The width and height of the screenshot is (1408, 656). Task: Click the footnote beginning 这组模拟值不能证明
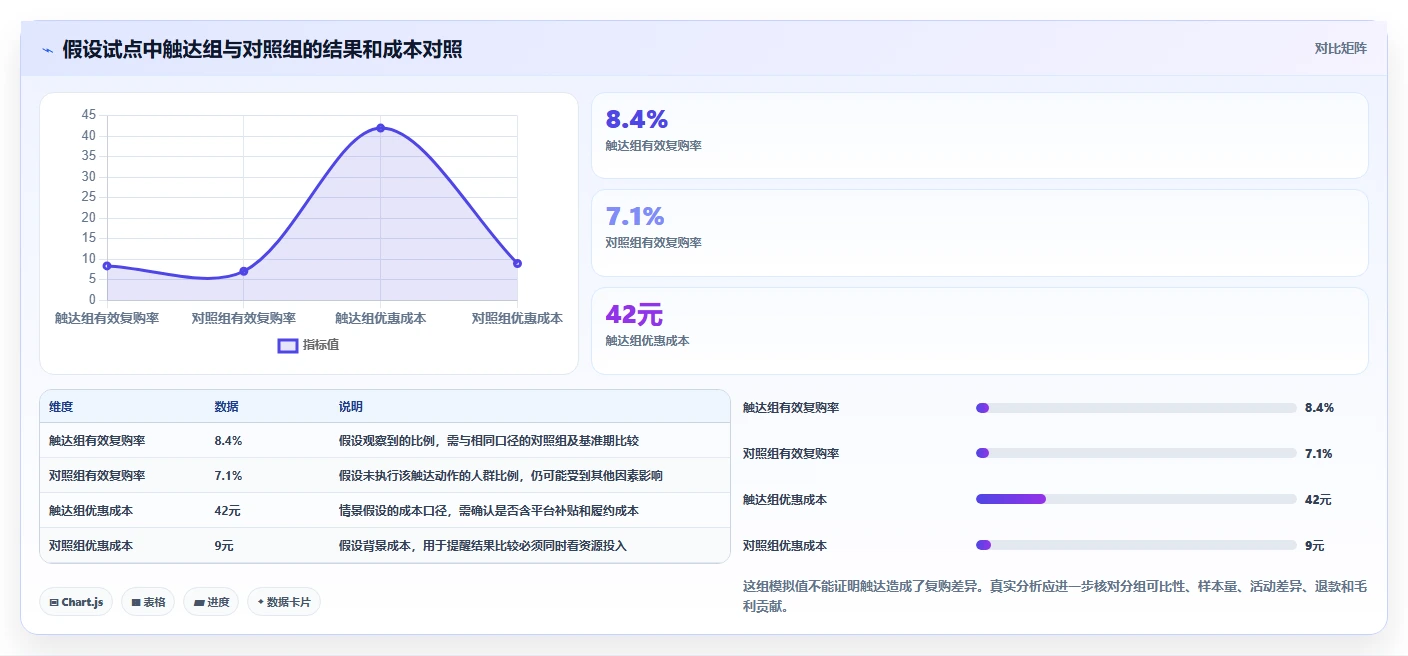[x=1055, y=596]
